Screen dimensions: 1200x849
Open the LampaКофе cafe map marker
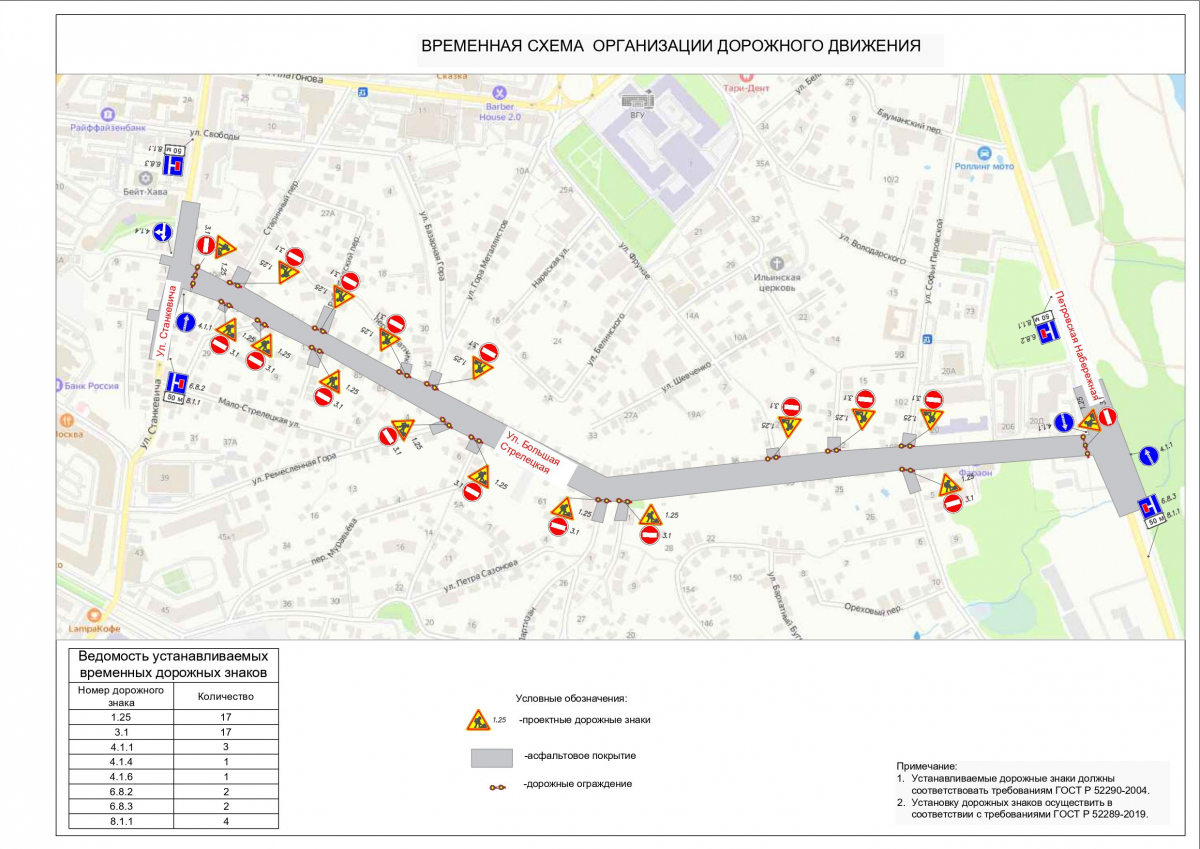click(x=93, y=615)
